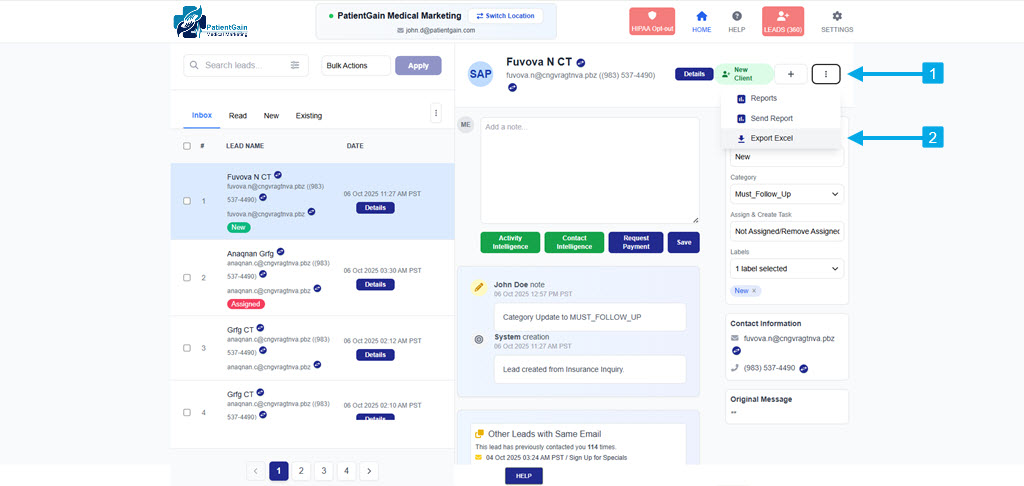This screenshot has width=1024, height=486.
Task: Click the Lead created from Insurance Inquiry note
Action: coord(590,369)
